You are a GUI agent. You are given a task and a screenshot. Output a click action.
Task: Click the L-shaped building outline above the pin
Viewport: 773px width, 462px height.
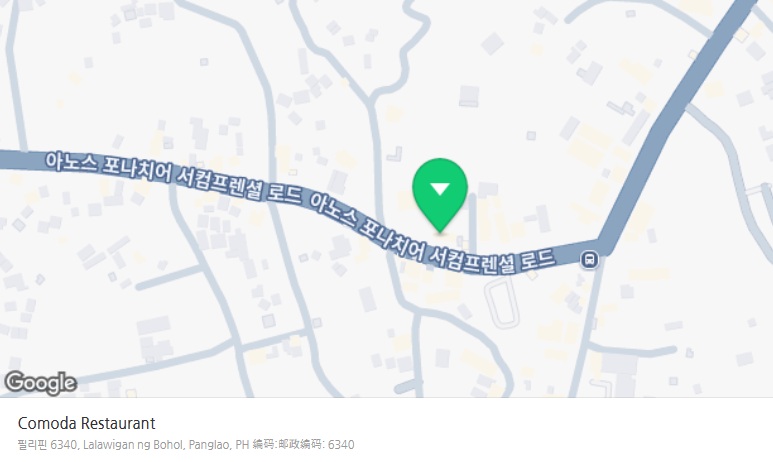(x=395, y=154)
